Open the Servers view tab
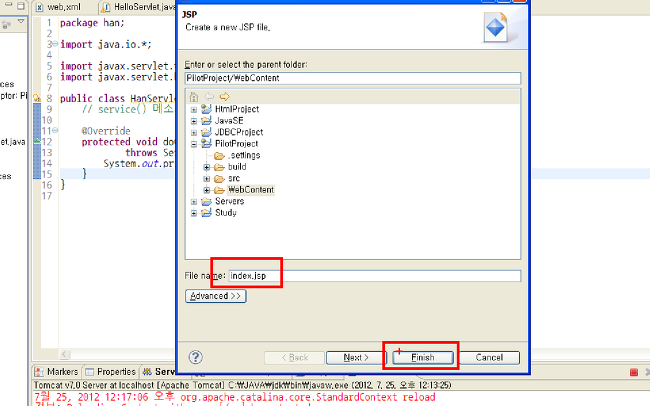This screenshot has height=406, width=650. coord(159,372)
